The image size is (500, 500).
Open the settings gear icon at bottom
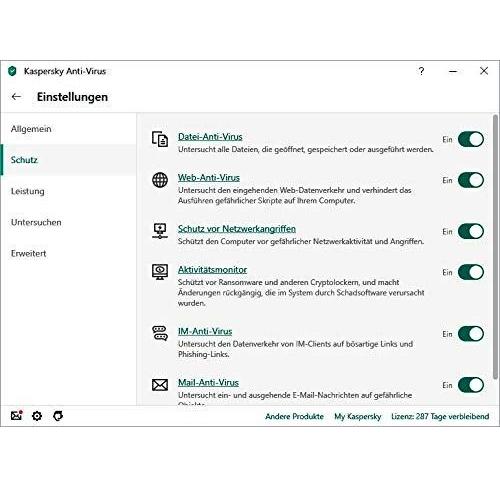(x=37, y=416)
